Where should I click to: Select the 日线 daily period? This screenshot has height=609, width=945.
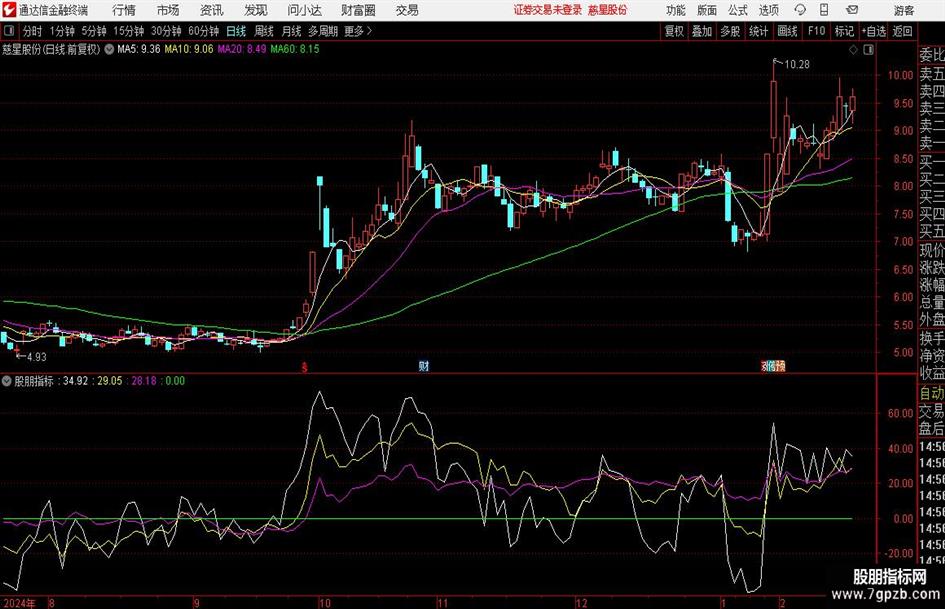[x=236, y=31]
